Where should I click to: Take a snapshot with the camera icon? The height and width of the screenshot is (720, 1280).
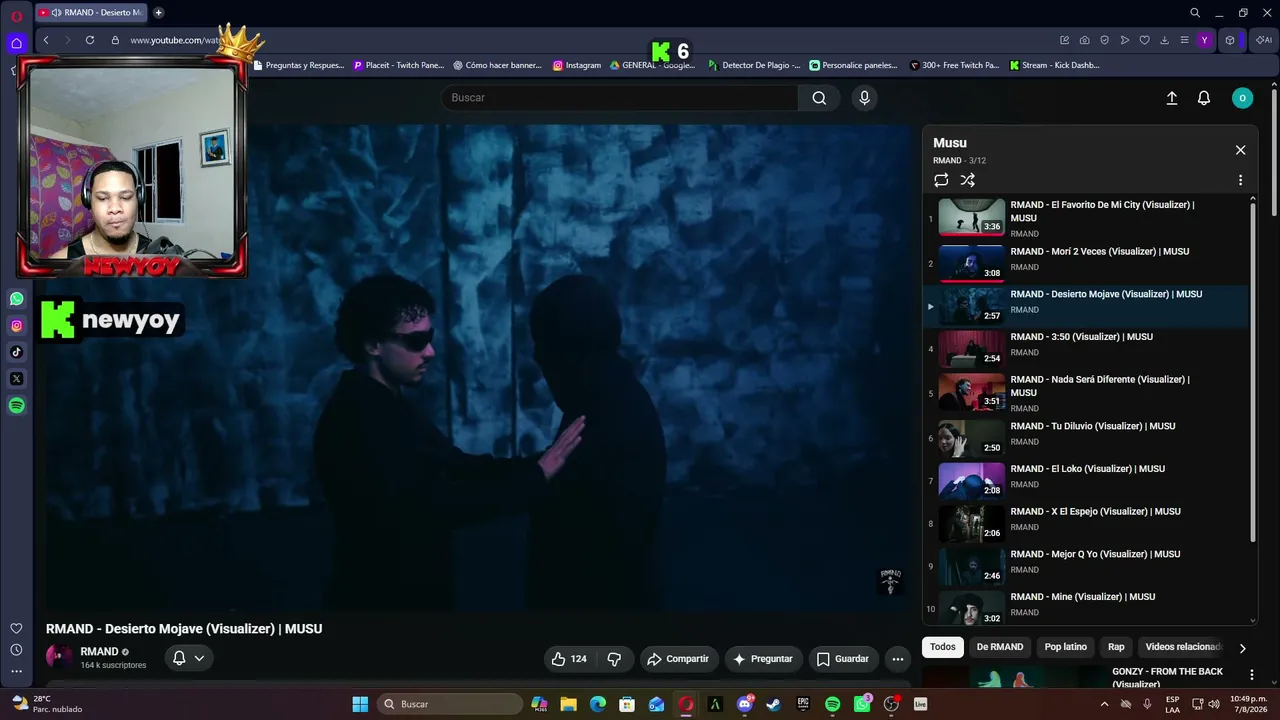pyautogui.click(x=1085, y=40)
